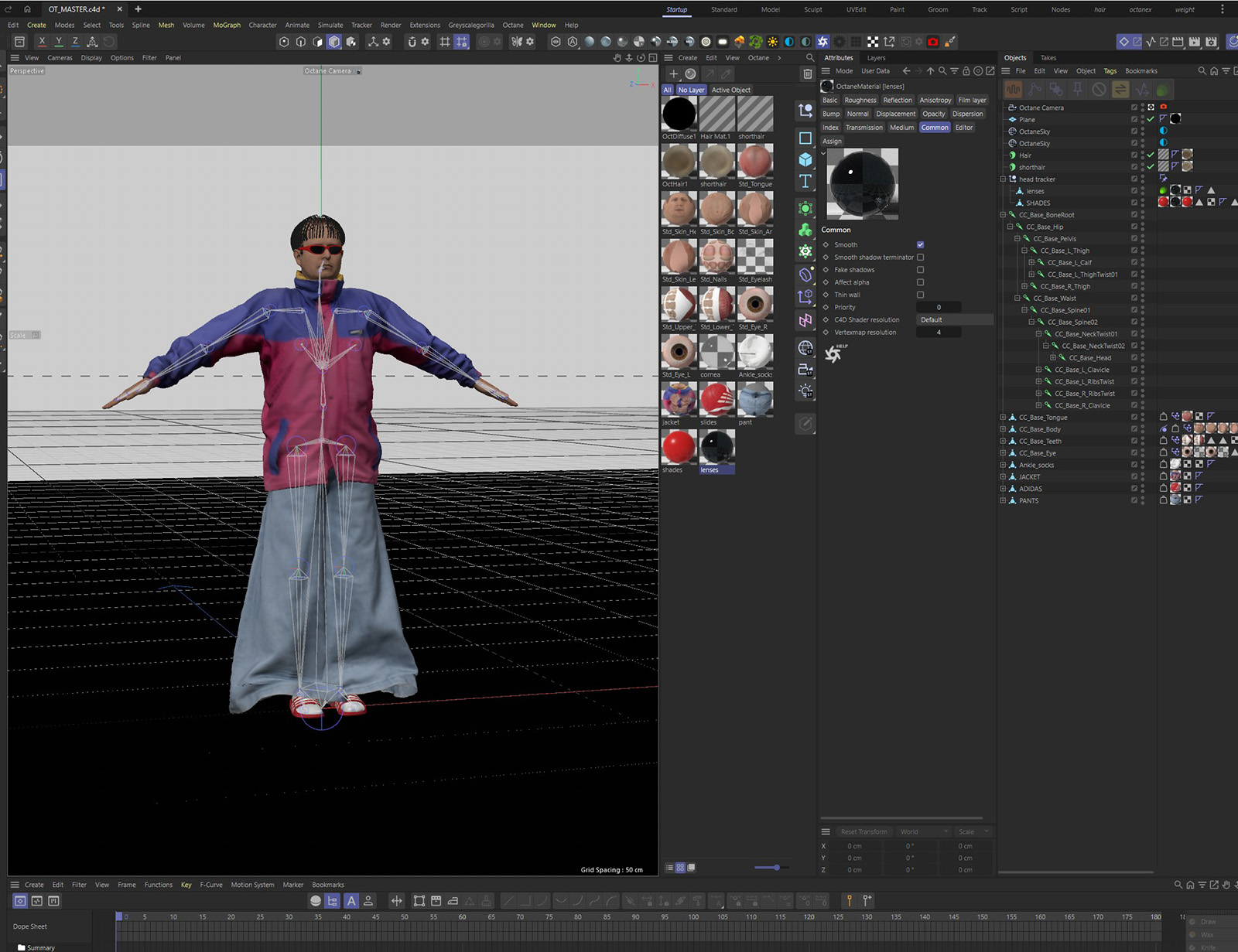Expand the CC_Base_Tongue object
Viewport: 1238px width, 952px height.
pyautogui.click(x=1003, y=418)
